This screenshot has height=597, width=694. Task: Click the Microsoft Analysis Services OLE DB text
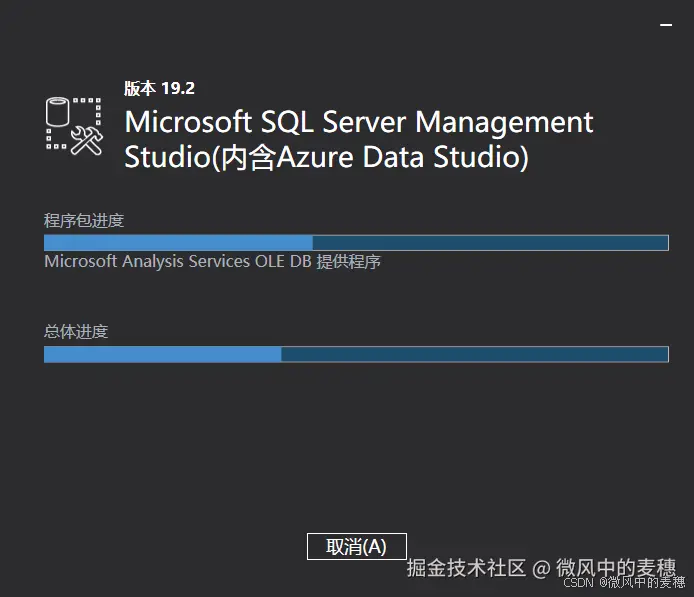click(178, 262)
